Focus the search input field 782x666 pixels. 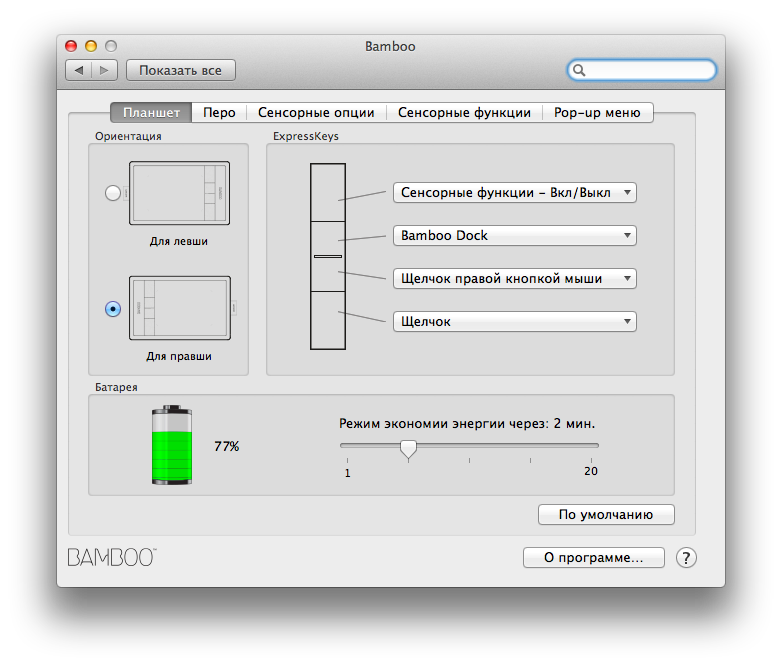coord(642,70)
